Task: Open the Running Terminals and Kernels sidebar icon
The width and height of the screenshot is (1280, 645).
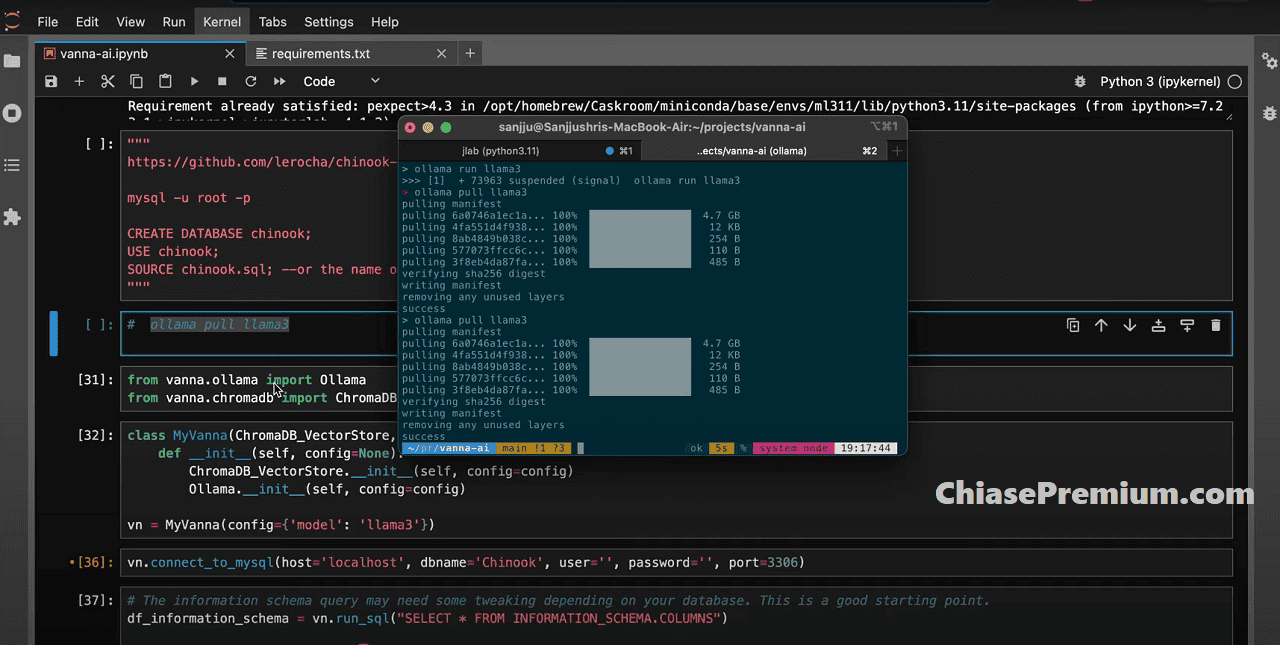Action: (12, 113)
